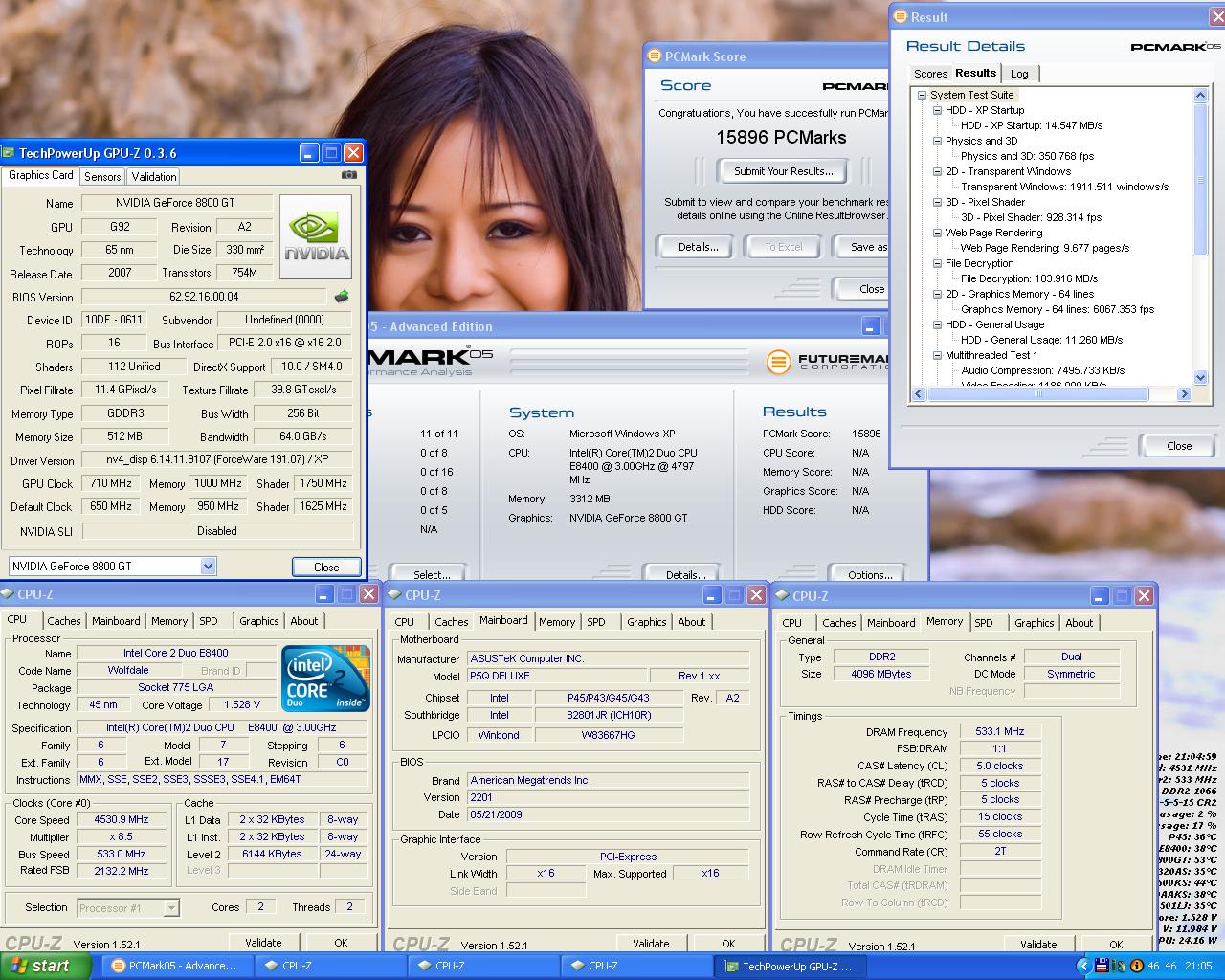Open About tab in left CPU-Z window
Image resolution: width=1225 pixels, height=980 pixels.
pos(304,621)
